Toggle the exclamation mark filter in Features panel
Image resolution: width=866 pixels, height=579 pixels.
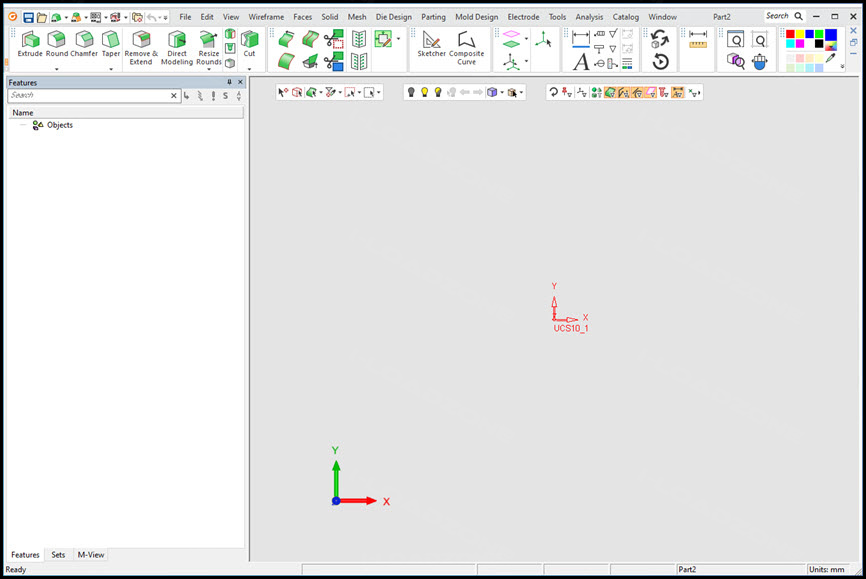click(x=213, y=96)
